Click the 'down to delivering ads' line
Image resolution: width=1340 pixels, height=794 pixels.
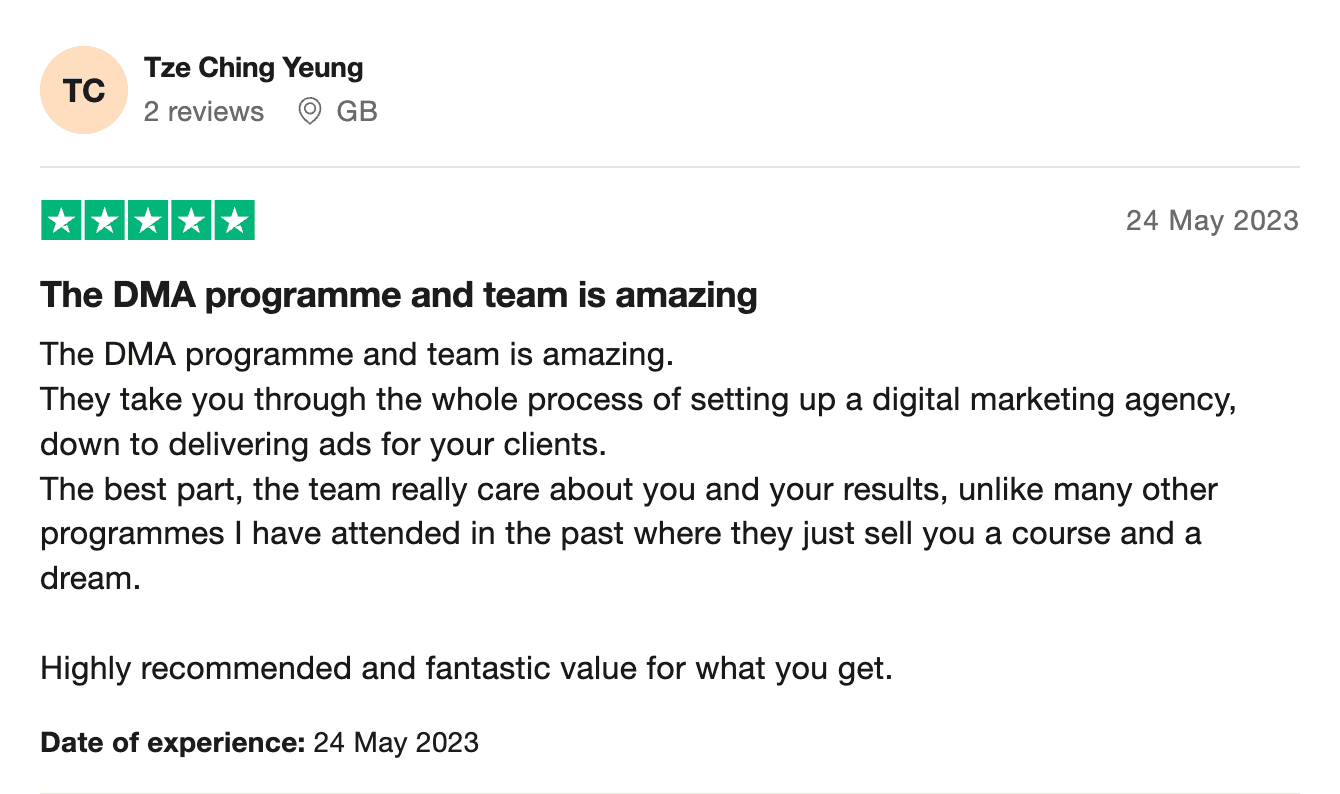[323, 443]
